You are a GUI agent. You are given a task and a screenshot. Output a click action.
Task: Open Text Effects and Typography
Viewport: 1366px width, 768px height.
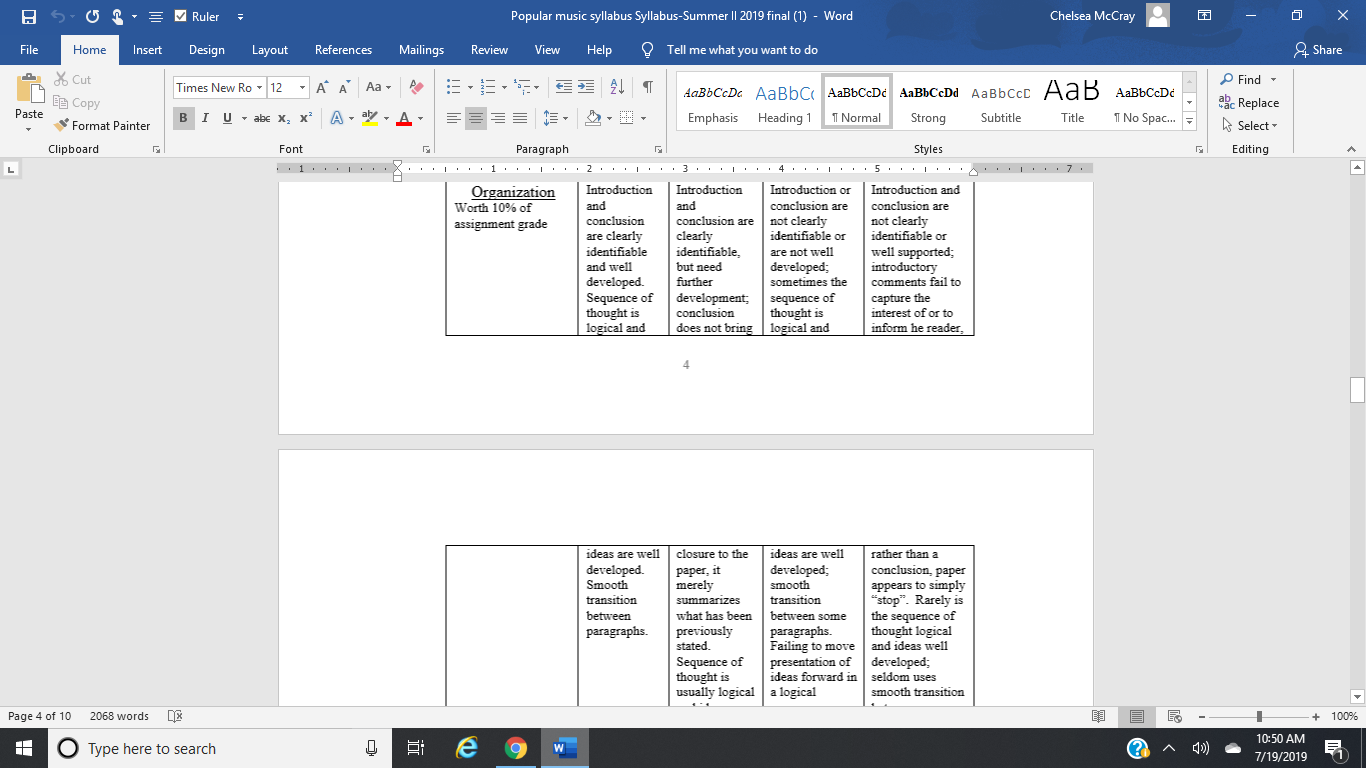tap(336, 118)
